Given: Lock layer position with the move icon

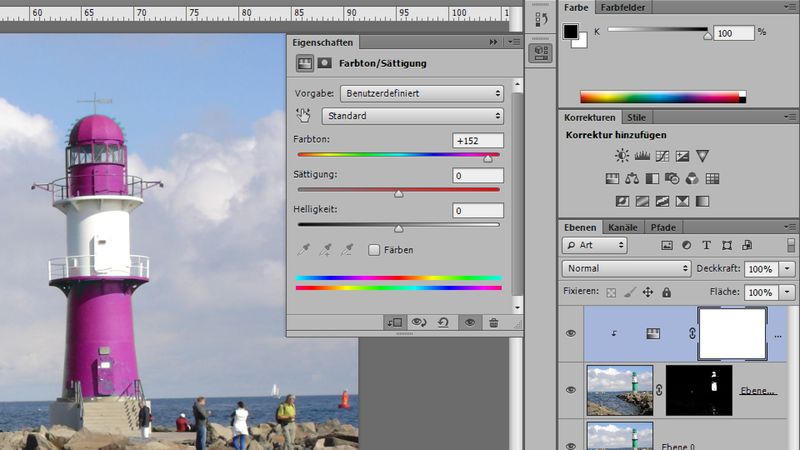Looking at the screenshot, I should coord(647,292).
